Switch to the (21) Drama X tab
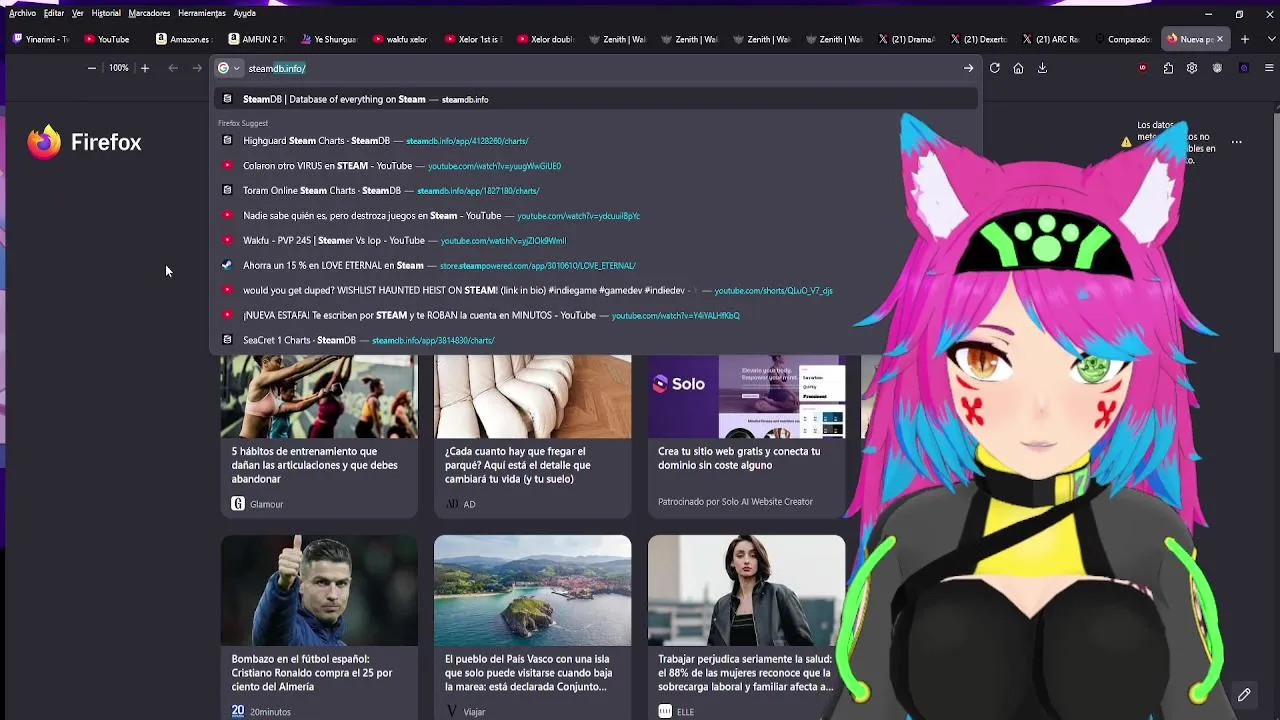Image resolution: width=1280 pixels, height=720 pixels. [x=906, y=39]
